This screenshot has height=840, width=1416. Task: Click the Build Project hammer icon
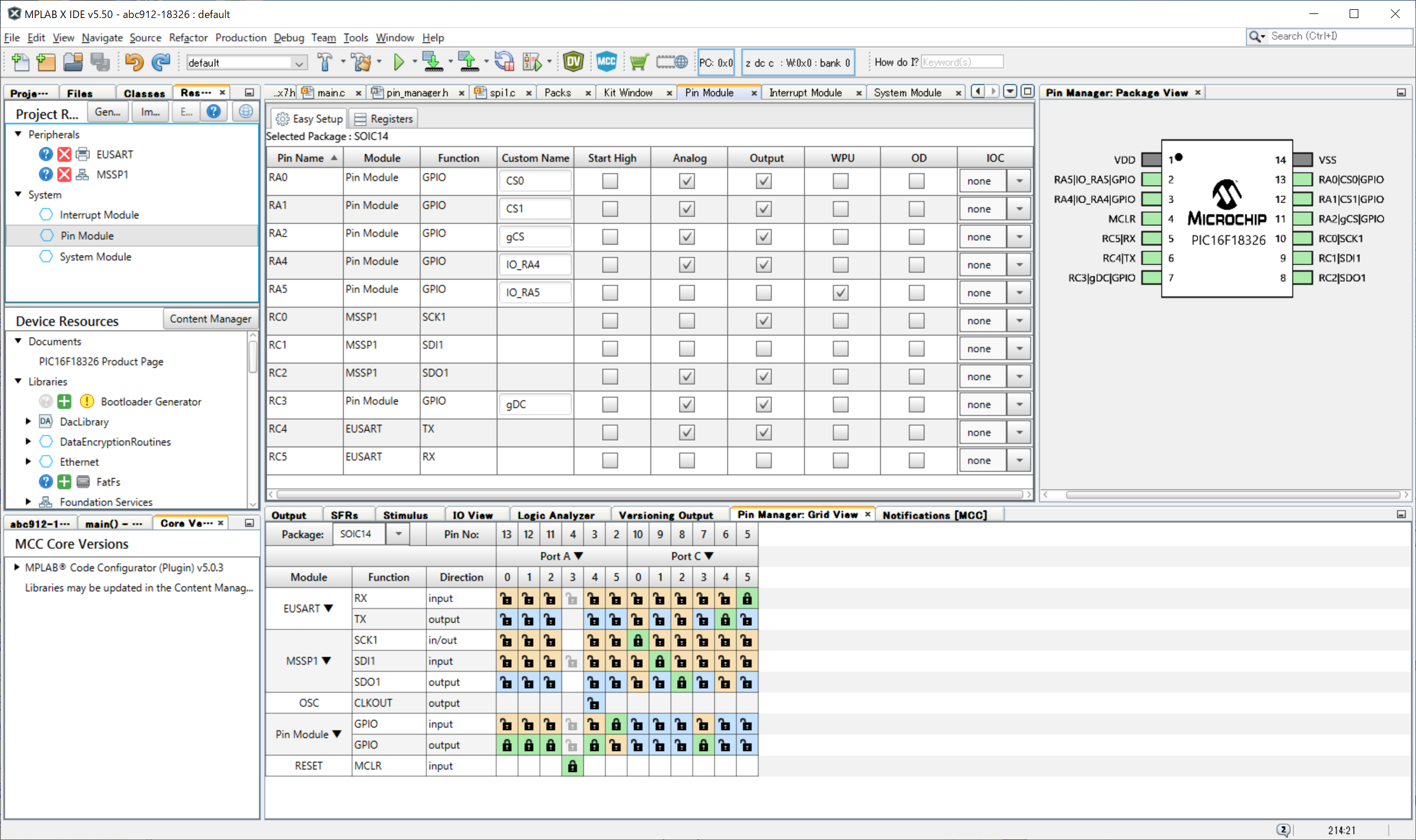(325, 62)
